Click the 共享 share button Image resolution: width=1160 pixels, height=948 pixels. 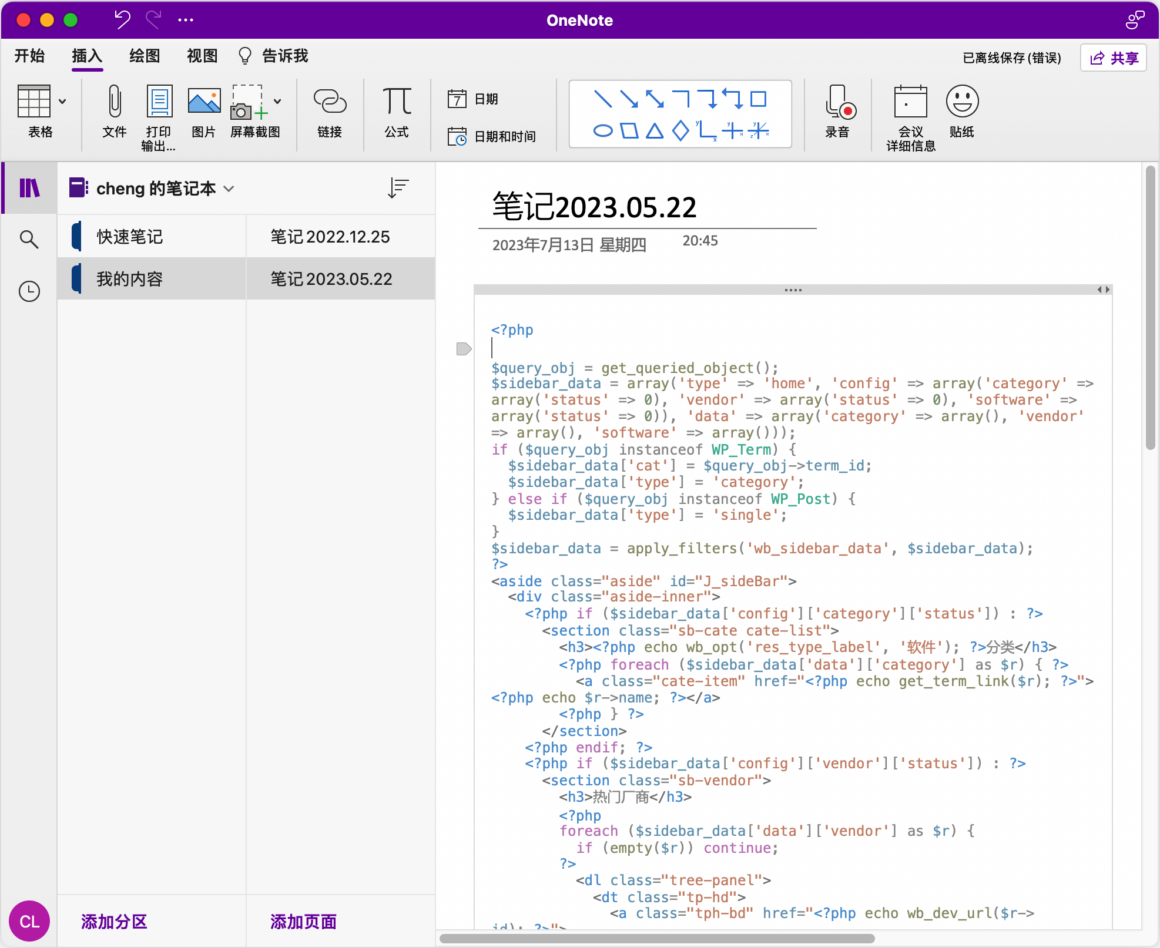(x=1113, y=58)
